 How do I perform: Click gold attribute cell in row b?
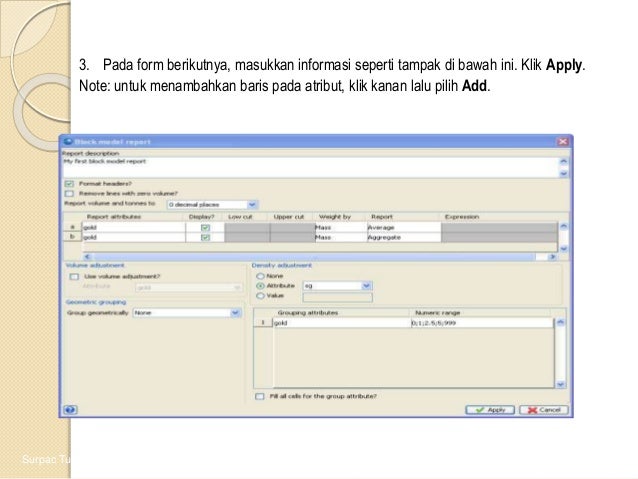click(134, 237)
